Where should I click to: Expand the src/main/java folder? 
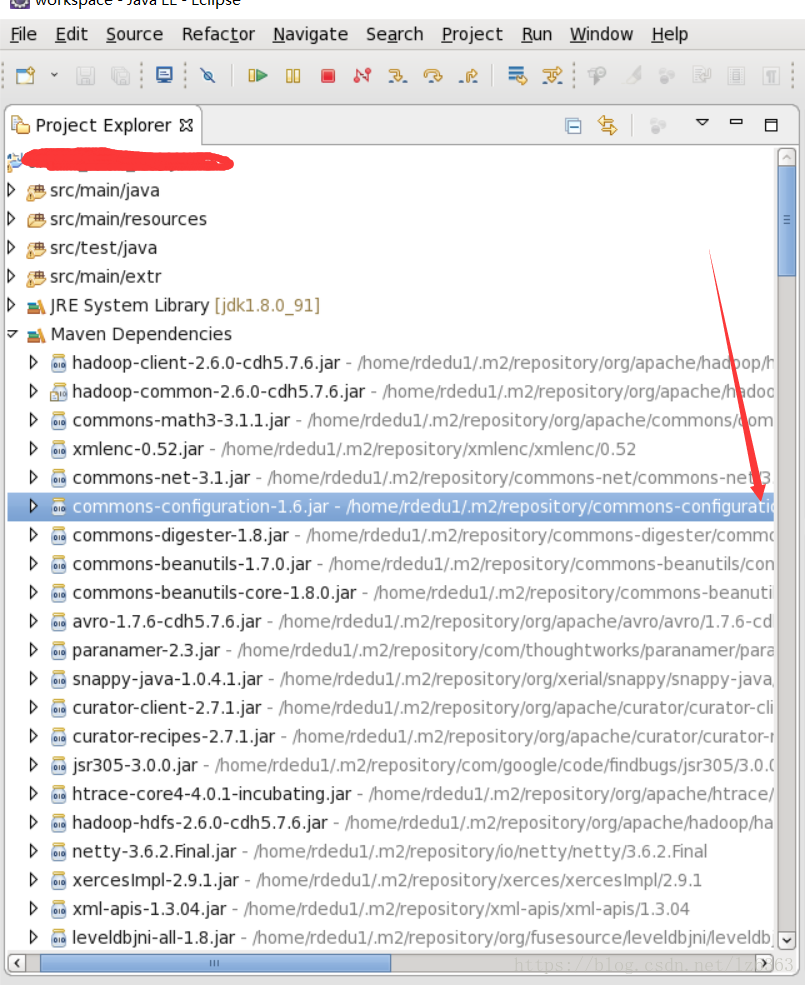pyautogui.click(x=11, y=189)
